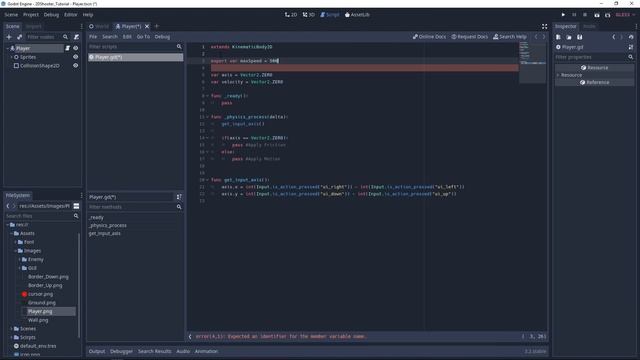The height and width of the screenshot is (360, 640).
Task: Attach script icon in Scene dock toolbar
Action: pos(76,37)
